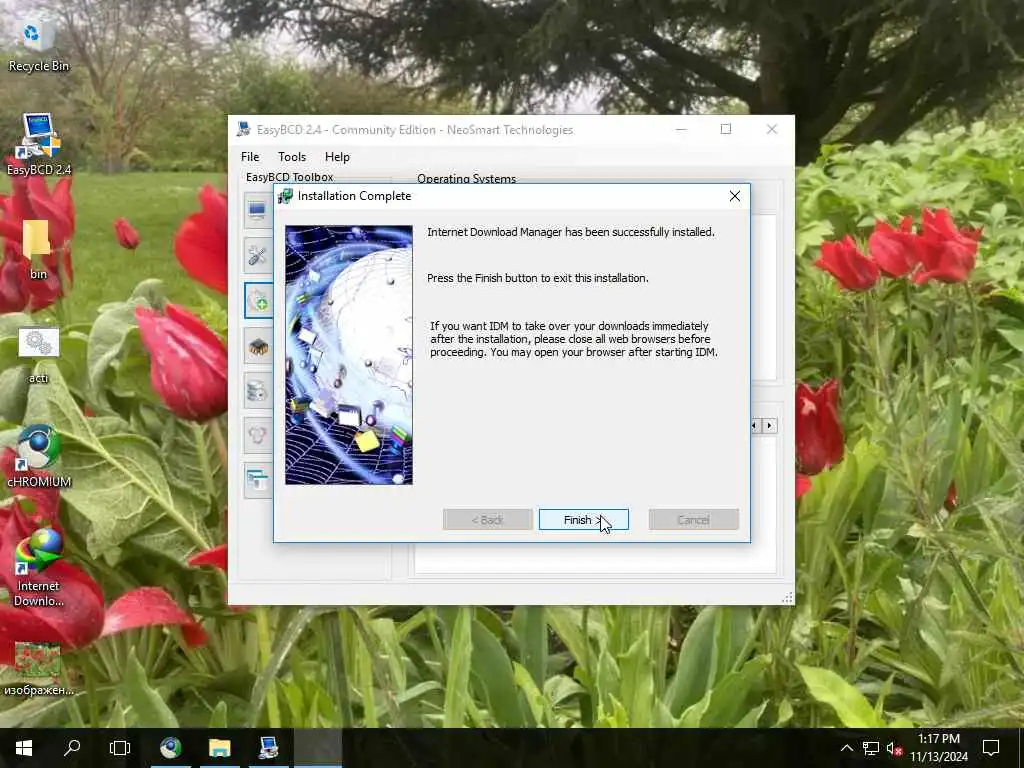The width and height of the screenshot is (1024, 768).
Task: Open the Help menu in EasyBCD
Action: click(x=337, y=157)
